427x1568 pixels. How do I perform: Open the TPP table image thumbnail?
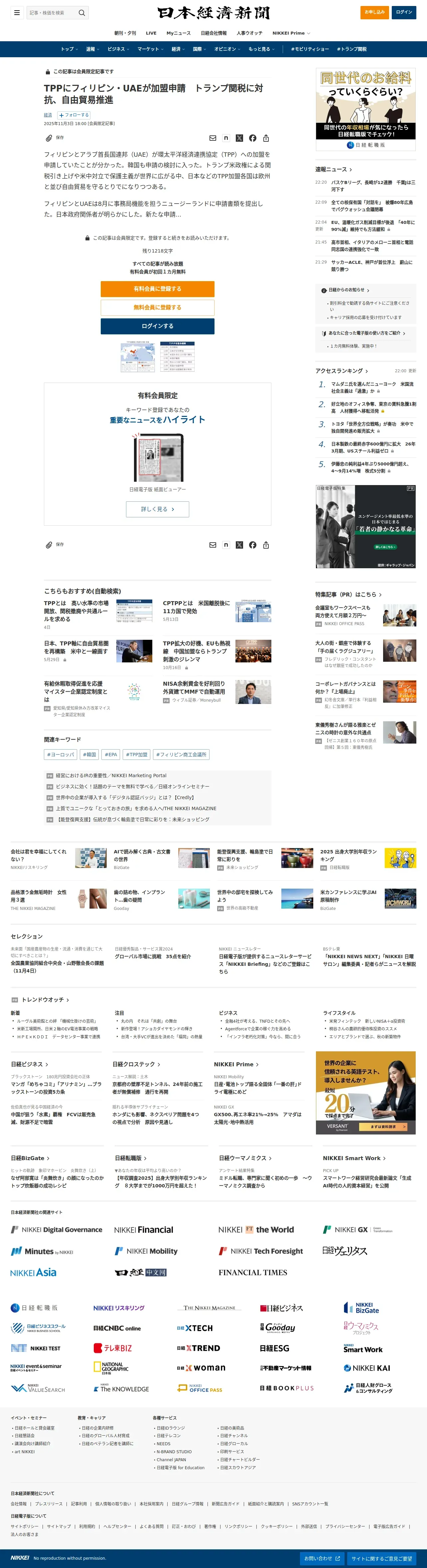178,357
